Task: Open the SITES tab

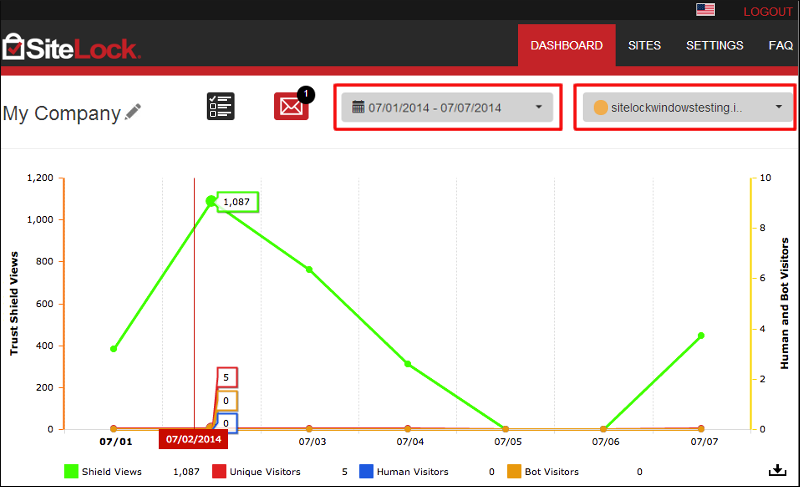Action: [644, 46]
